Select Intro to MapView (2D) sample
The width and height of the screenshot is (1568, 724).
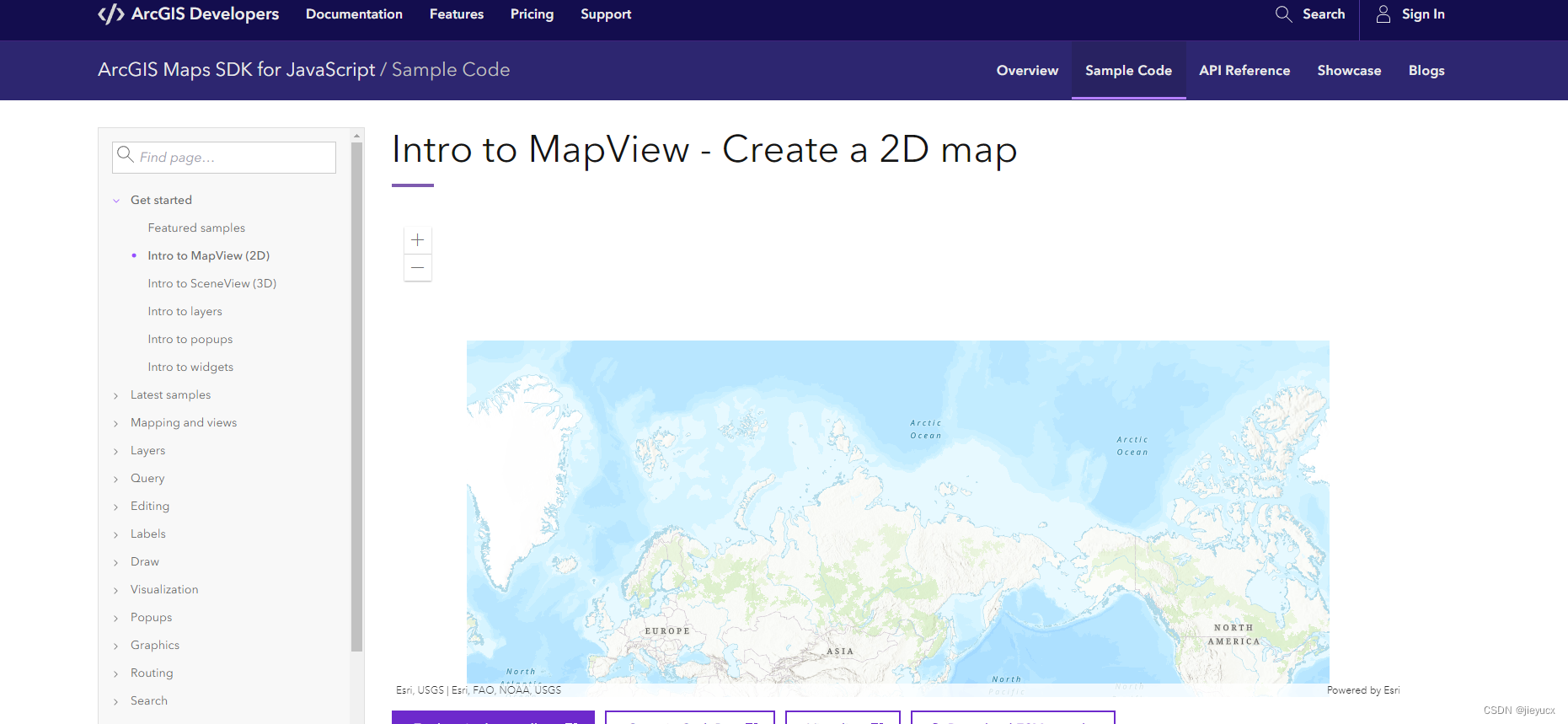point(209,255)
